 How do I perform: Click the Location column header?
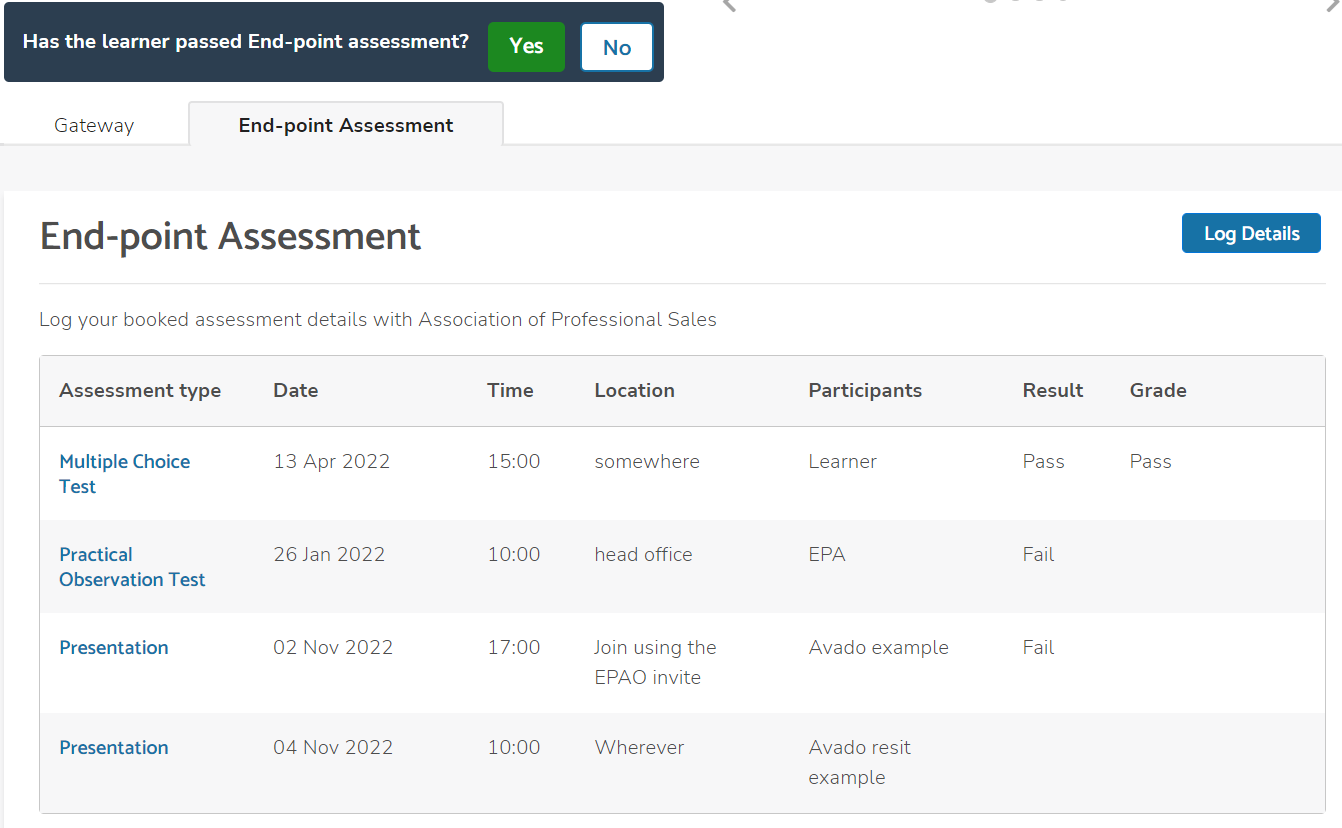pos(634,391)
